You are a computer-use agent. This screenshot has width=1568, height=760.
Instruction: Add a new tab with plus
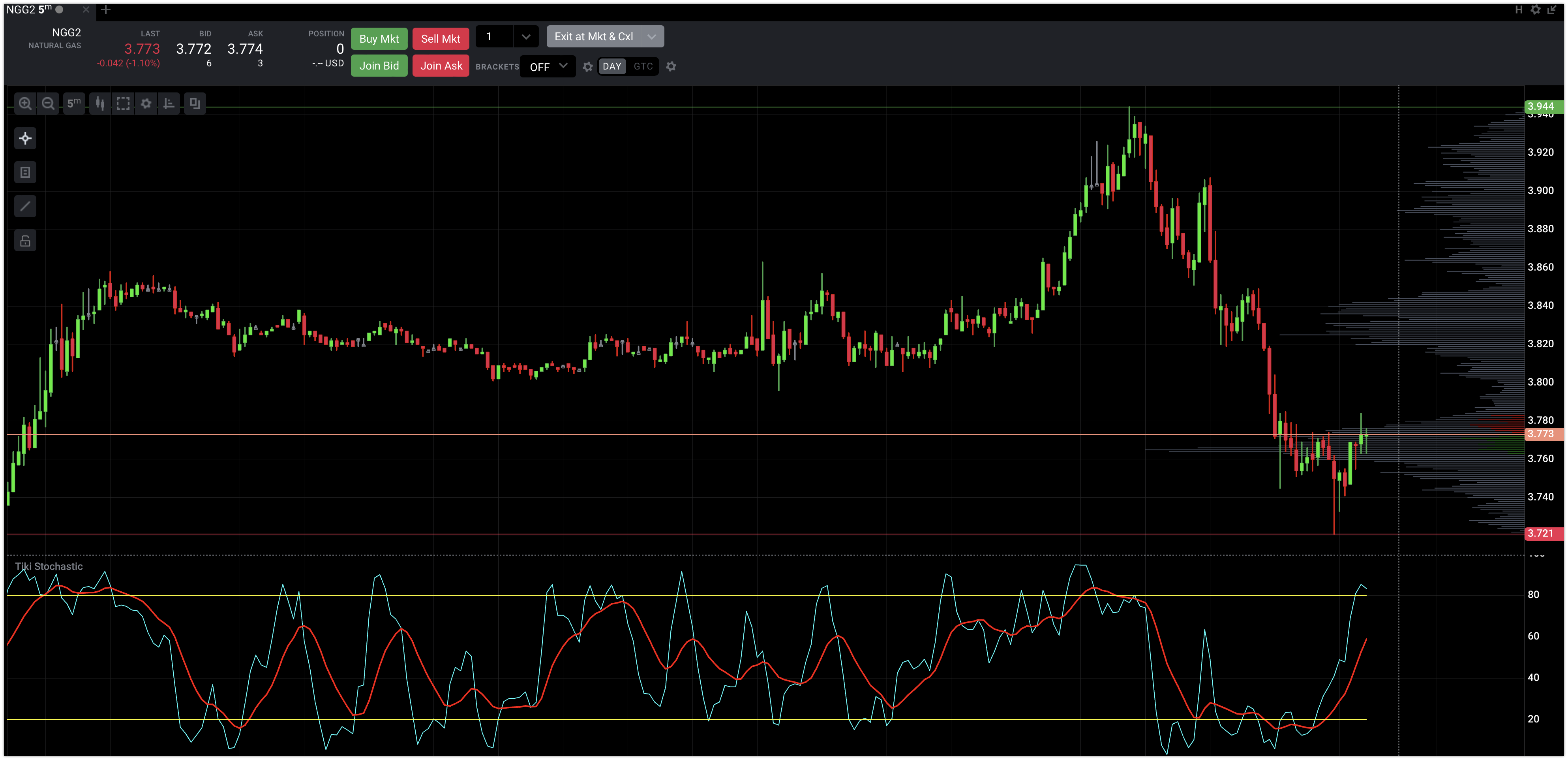point(106,9)
